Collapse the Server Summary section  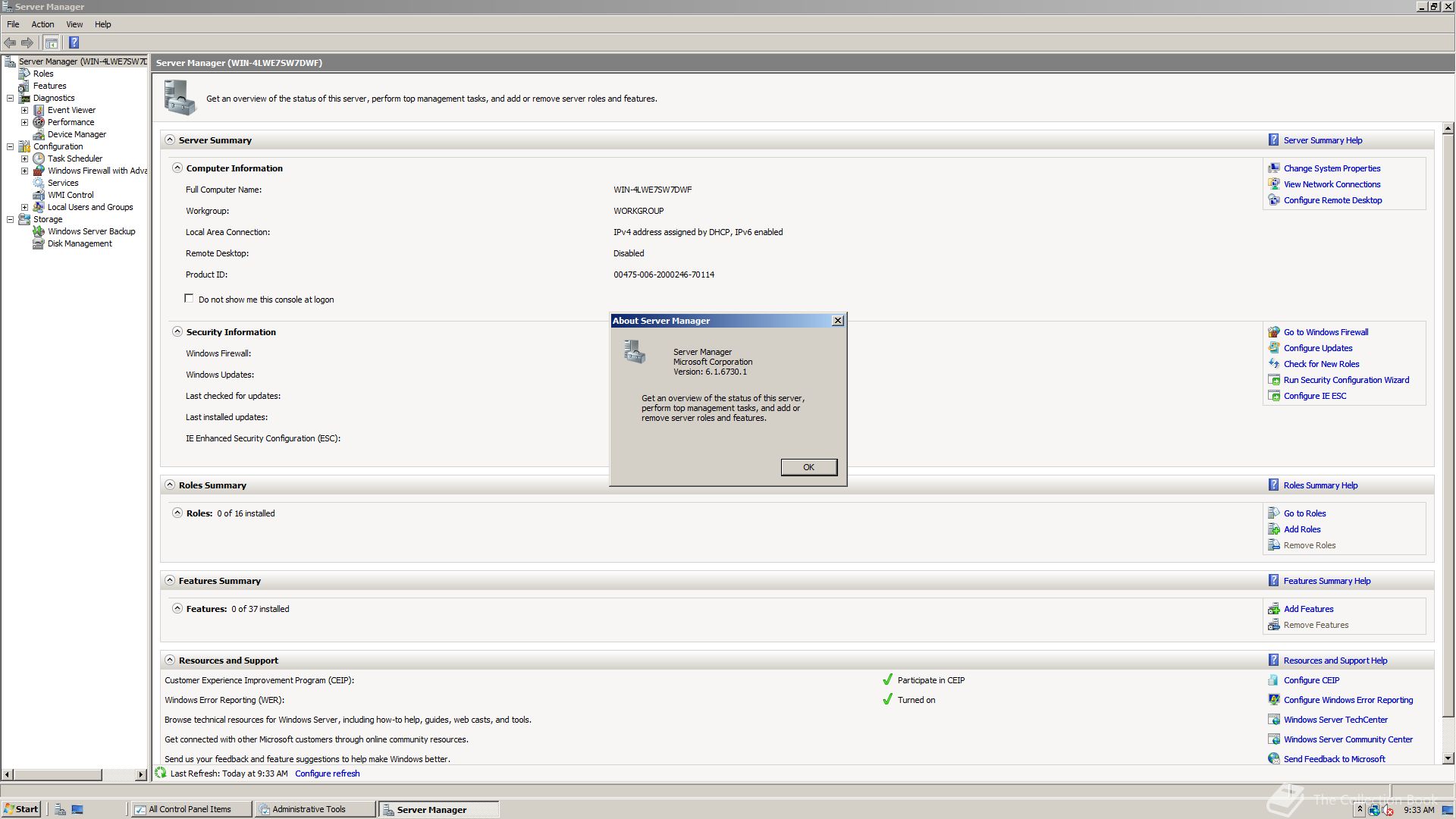click(170, 140)
